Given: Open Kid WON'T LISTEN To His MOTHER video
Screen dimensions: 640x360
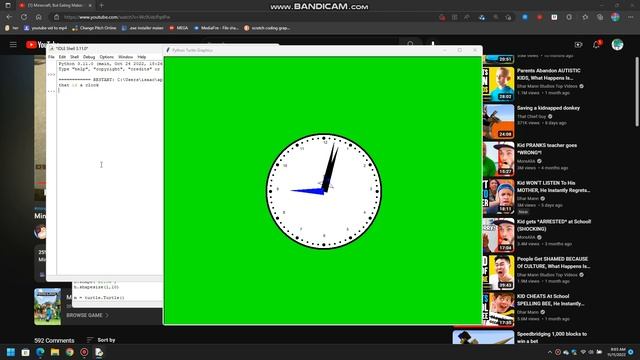Looking at the screenshot, I should pos(553,187).
